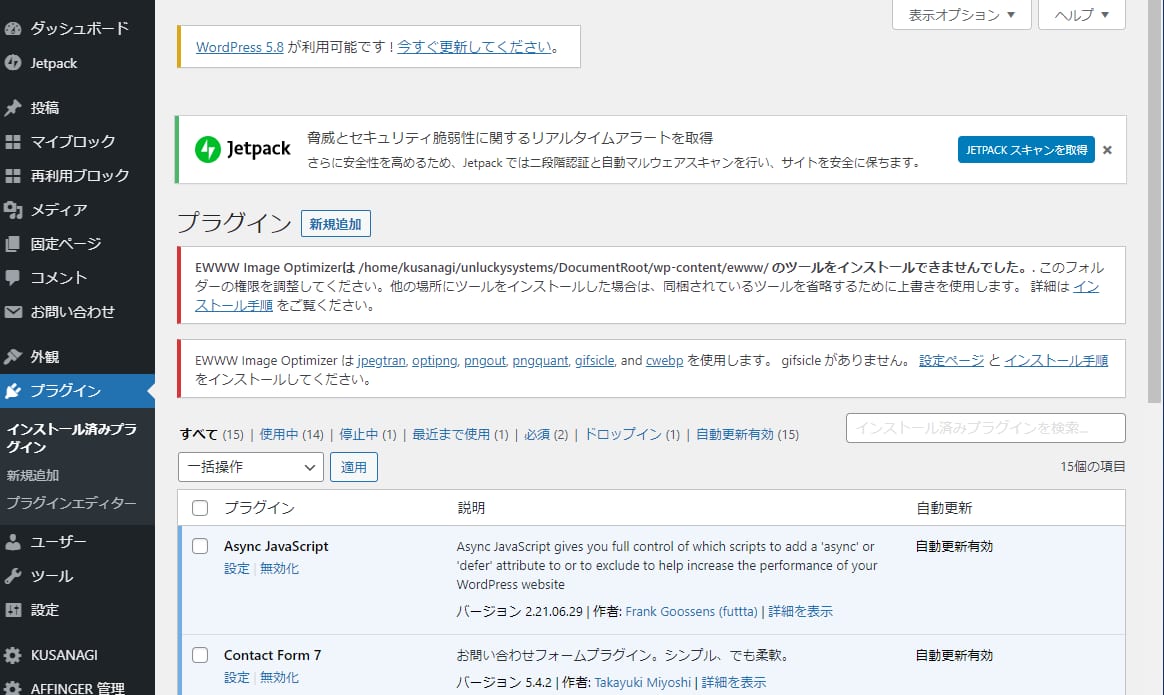Viewport: 1164px width, 695px height.
Task: Open the pngquant link
Action: click(x=540, y=361)
